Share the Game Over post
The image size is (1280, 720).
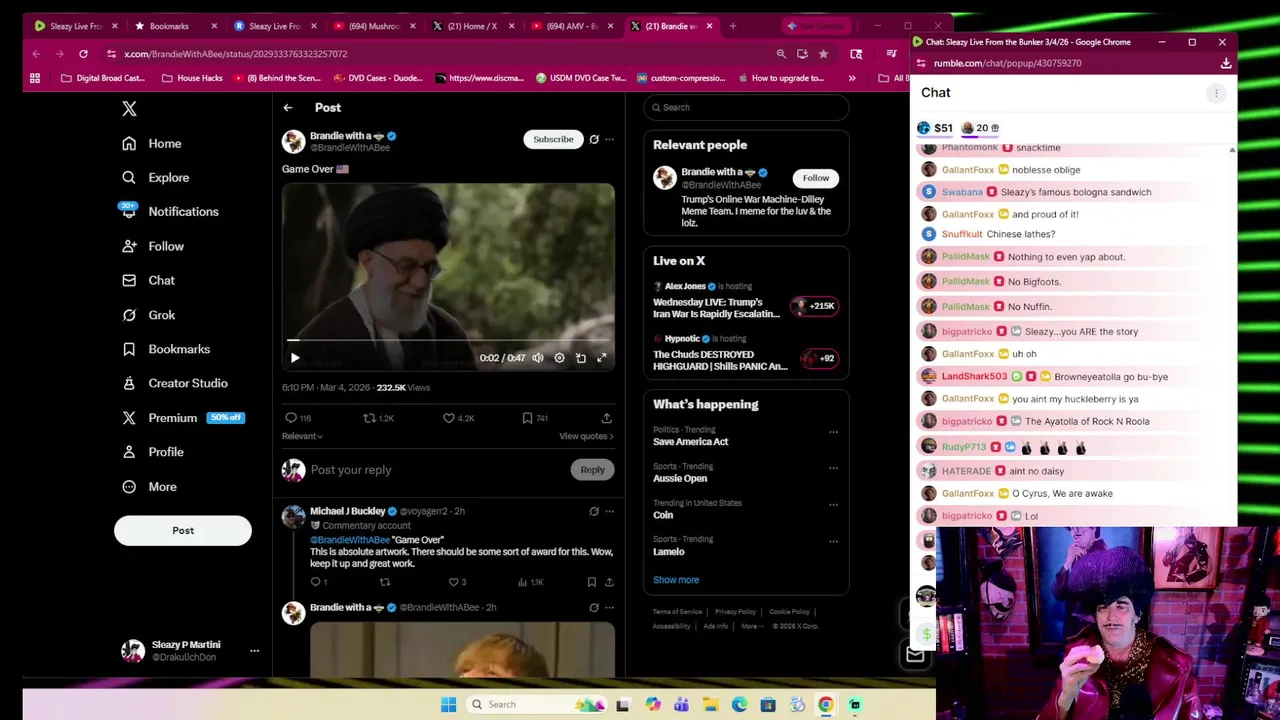point(606,418)
